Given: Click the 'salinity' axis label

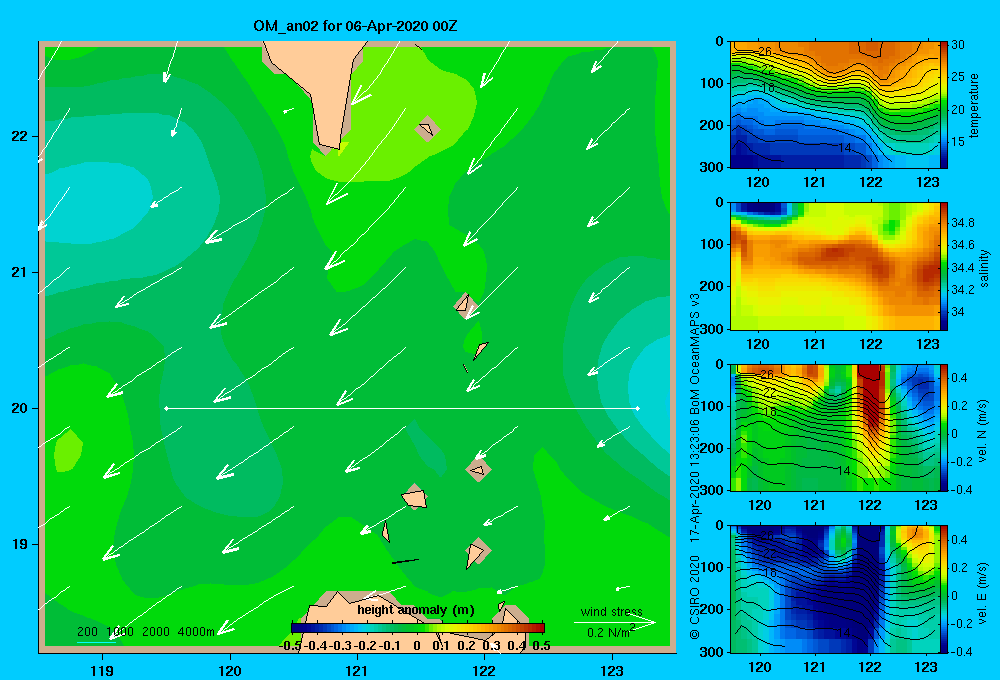Looking at the screenshot, I should click(983, 268).
